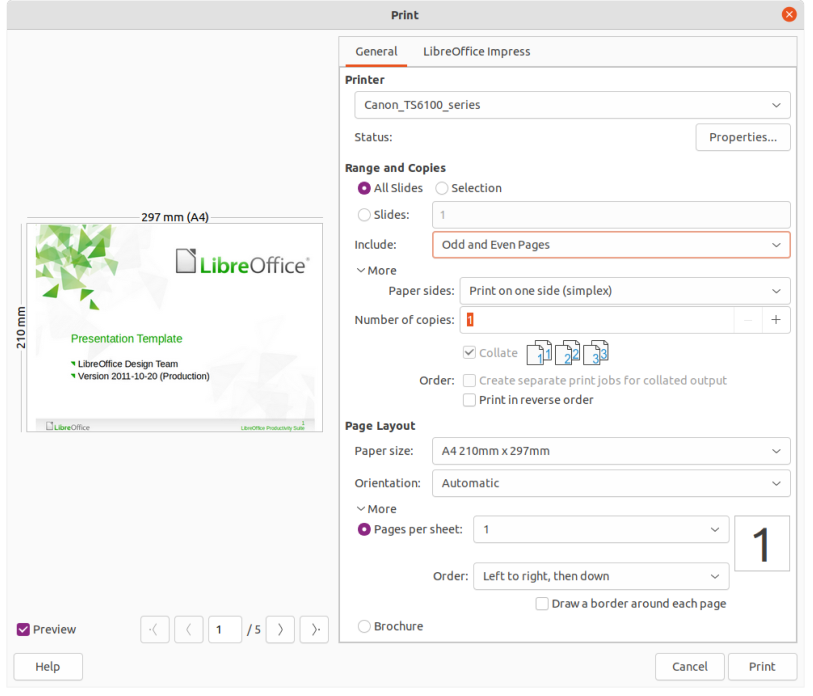
Task: Advance to the next preview page
Action: click(x=281, y=630)
